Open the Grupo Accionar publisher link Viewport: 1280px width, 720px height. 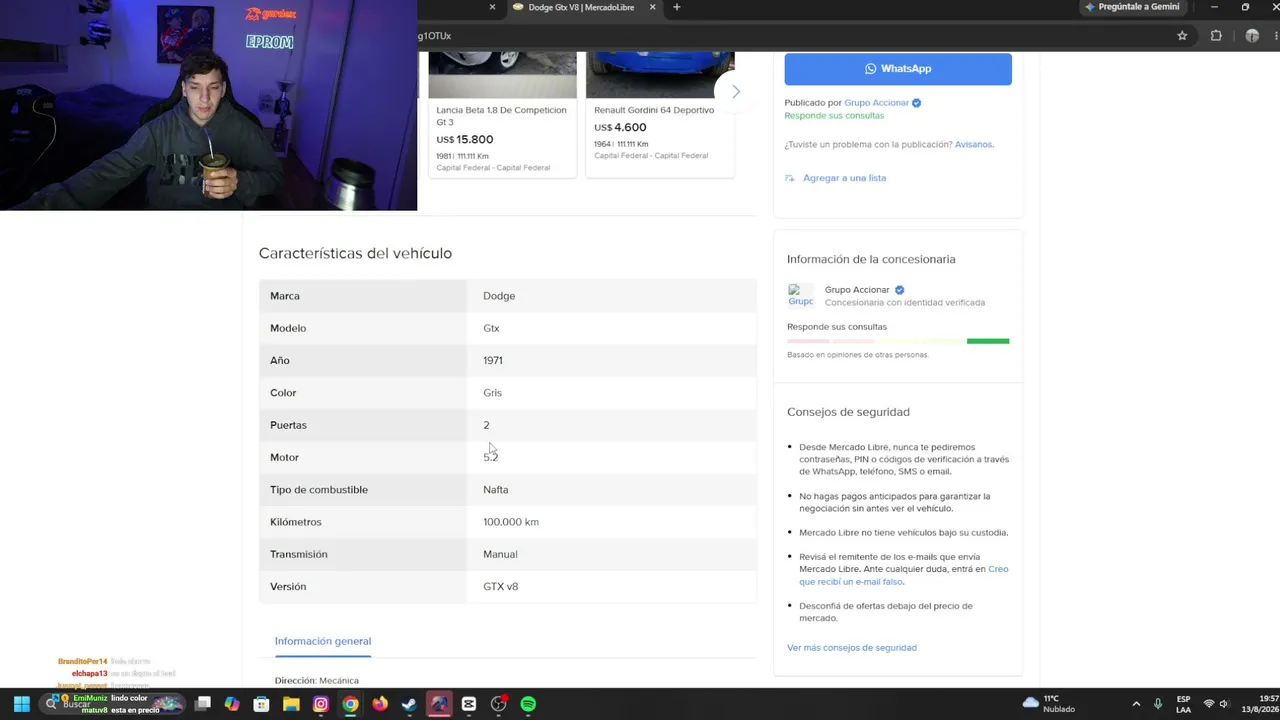pos(877,102)
